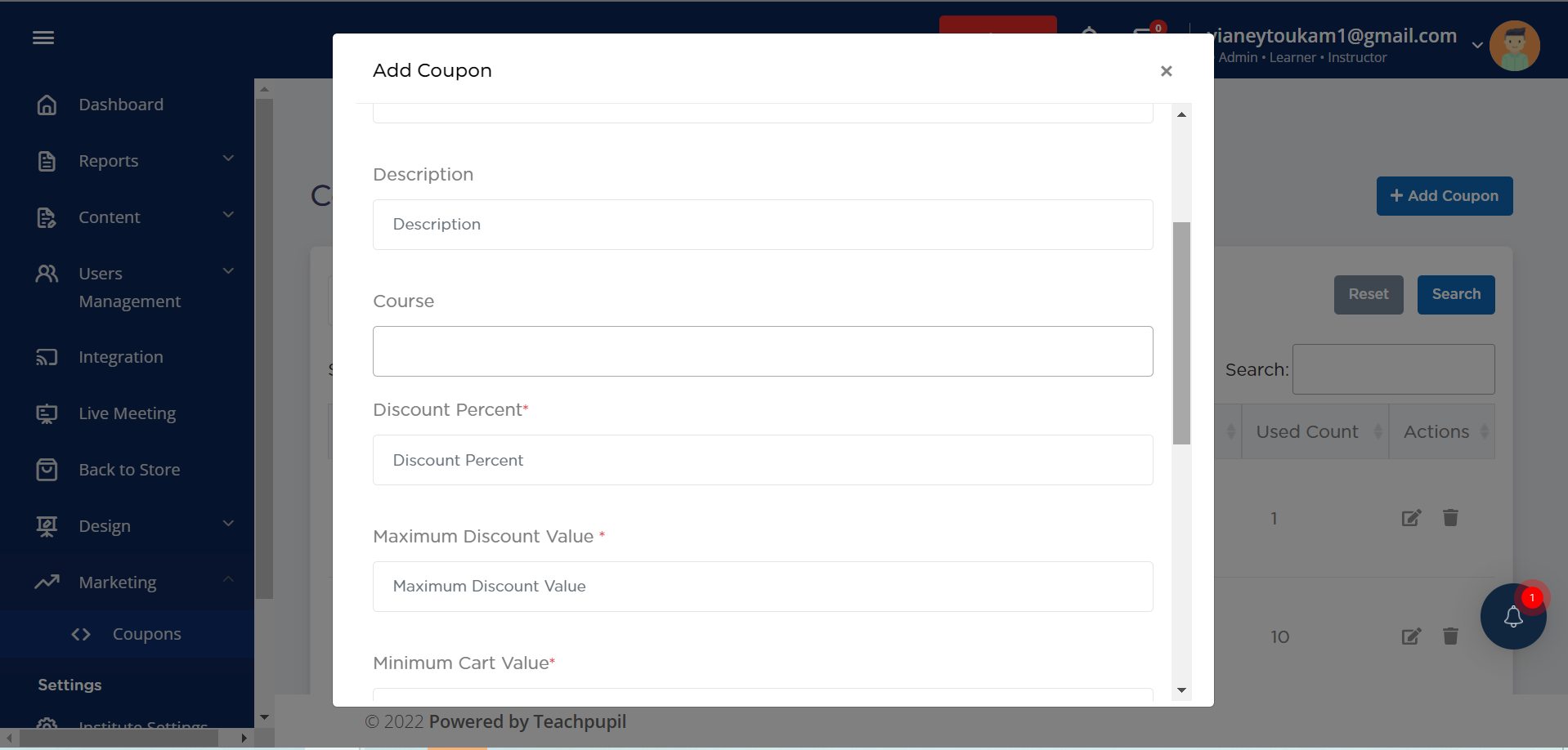Screen dimensions: 1568x750
Task: Click the modal vertical scrollbar thumb
Action: tap(1181, 333)
